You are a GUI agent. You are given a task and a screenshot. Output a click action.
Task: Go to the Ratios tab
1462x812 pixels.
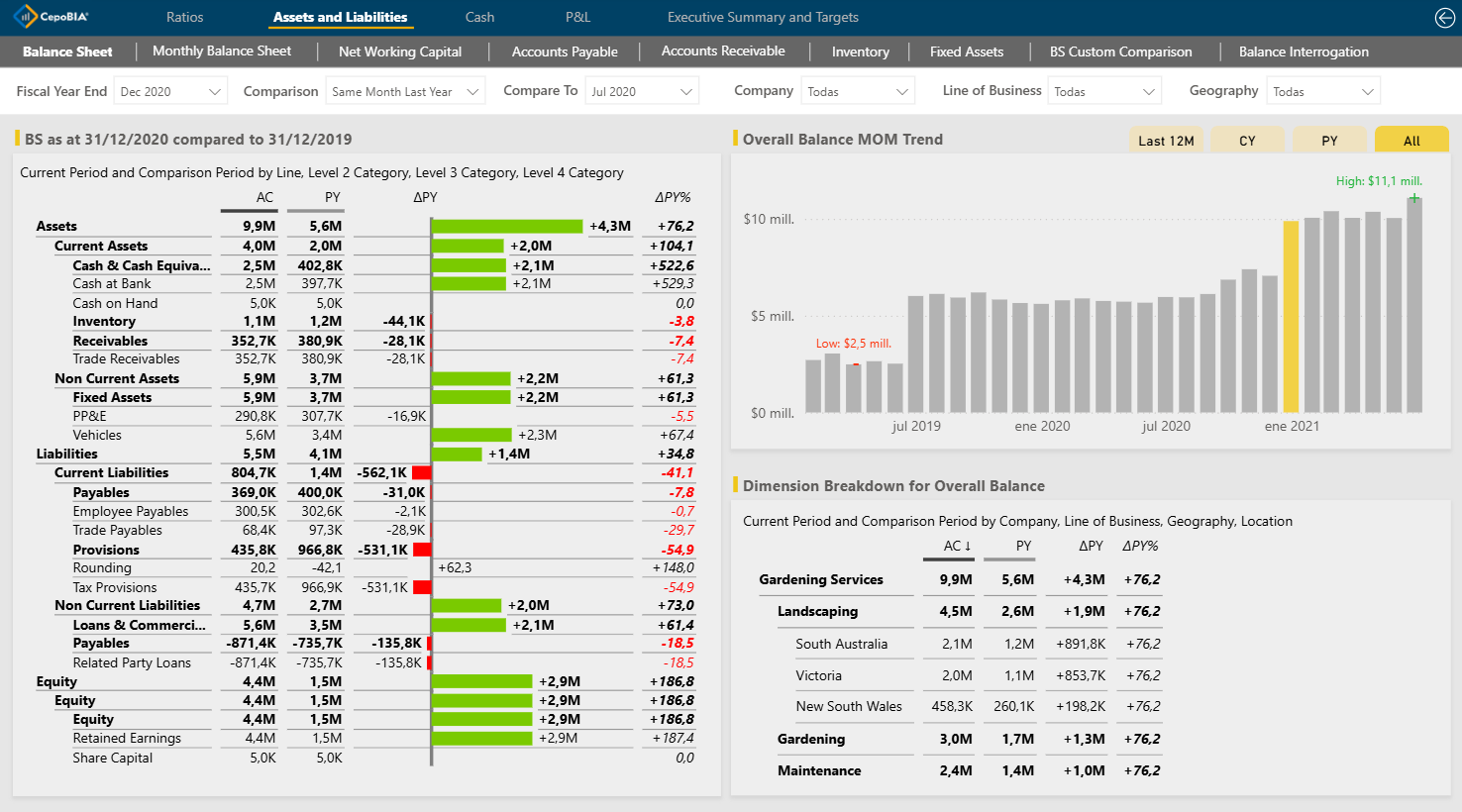184,17
